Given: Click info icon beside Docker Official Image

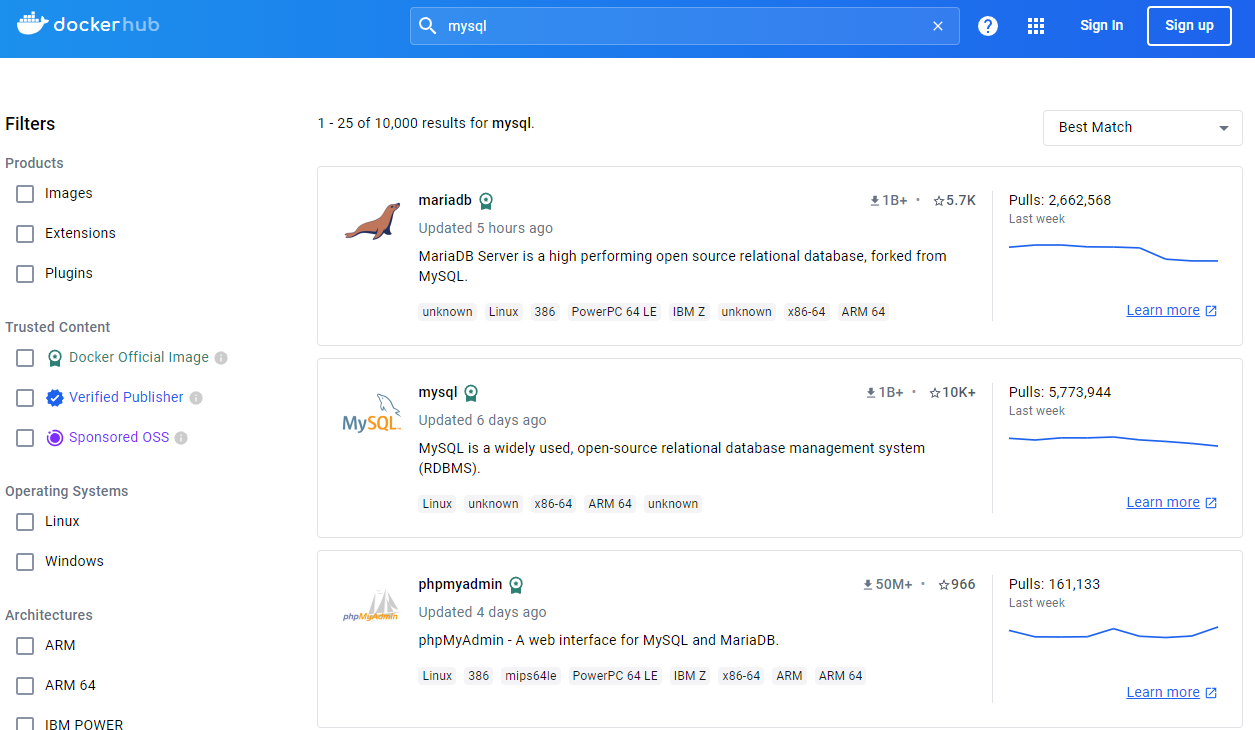Looking at the screenshot, I should click(x=221, y=358).
